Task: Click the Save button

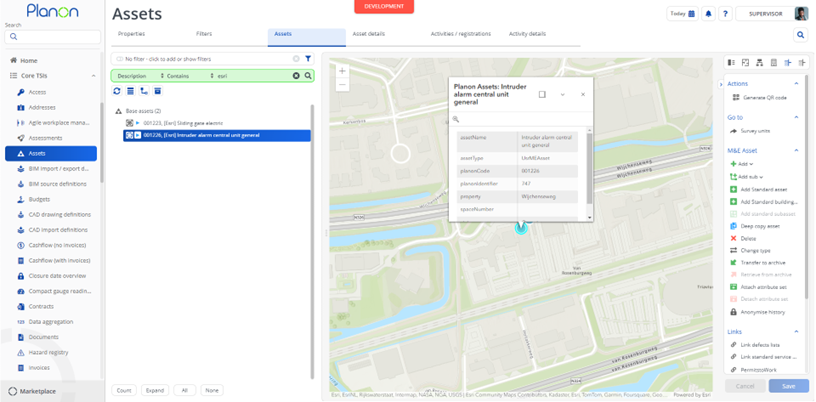Action: point(788,386)
